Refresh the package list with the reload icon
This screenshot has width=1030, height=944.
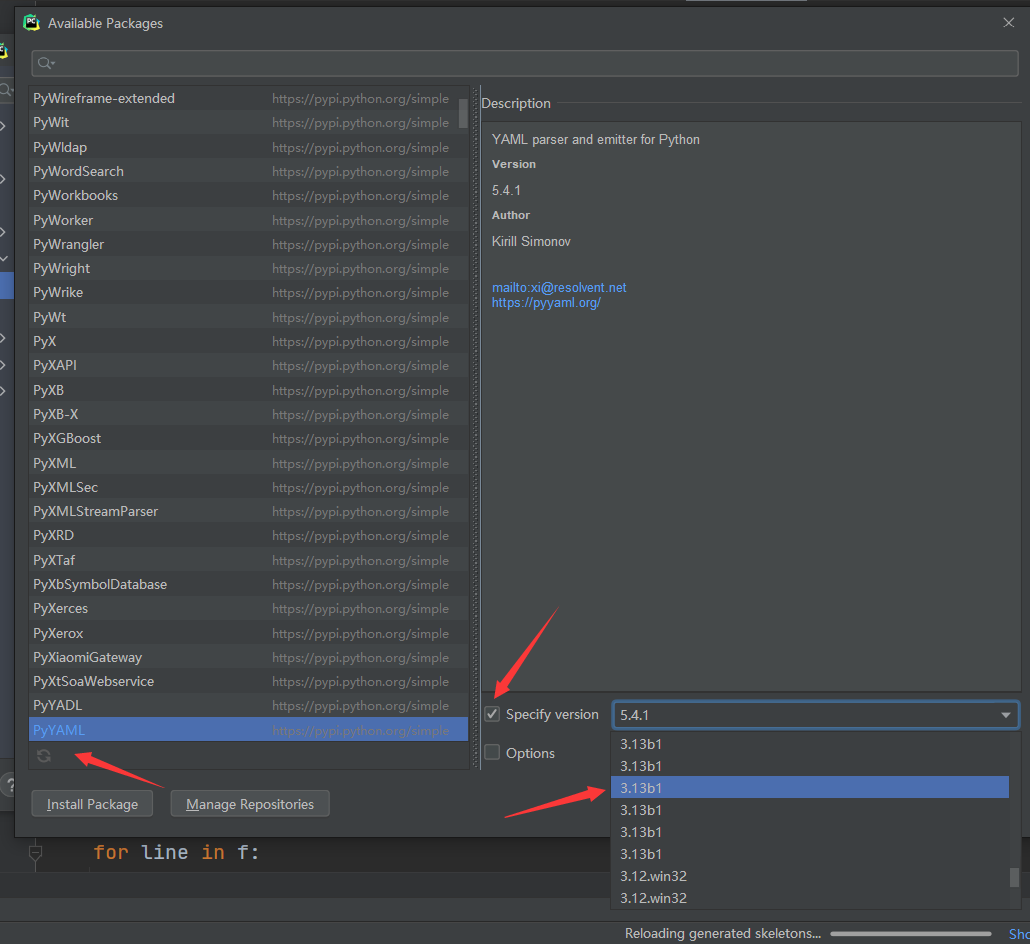click(x=43, y=756)
